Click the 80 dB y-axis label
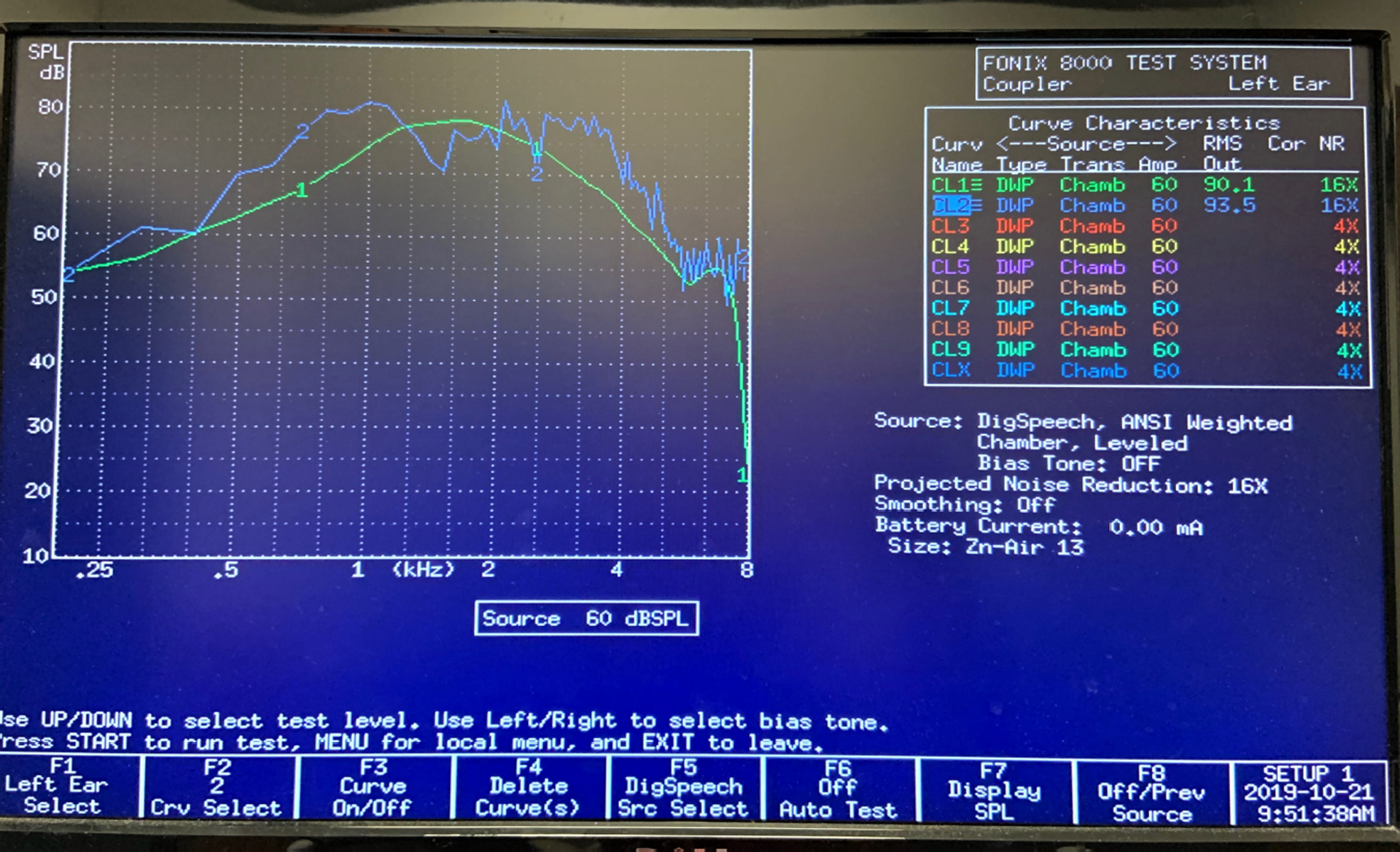 [50, 107]
